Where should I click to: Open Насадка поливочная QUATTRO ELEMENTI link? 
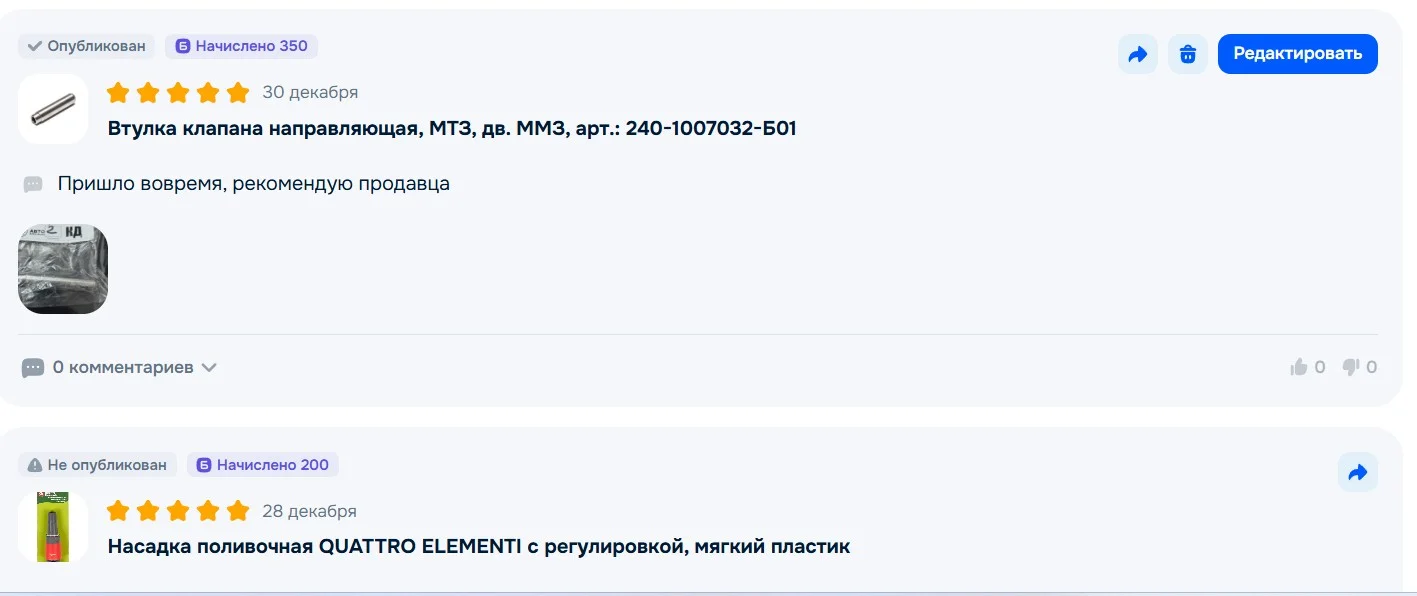(479, 547)
